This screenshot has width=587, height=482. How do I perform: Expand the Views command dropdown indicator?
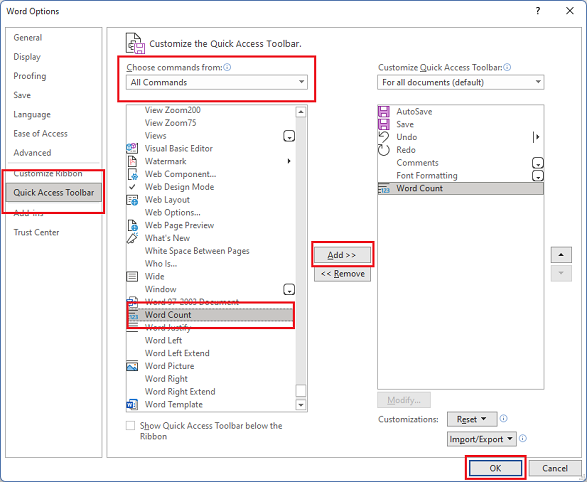(289, 136)
